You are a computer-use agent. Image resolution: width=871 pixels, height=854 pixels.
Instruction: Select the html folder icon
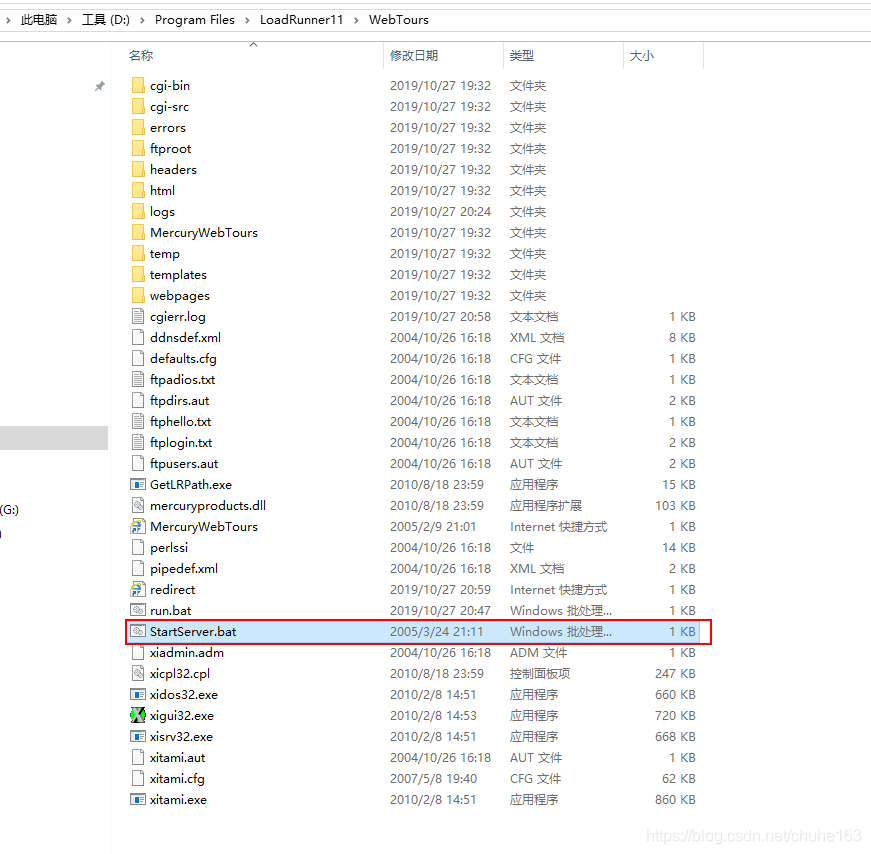[x=138, y=191]
